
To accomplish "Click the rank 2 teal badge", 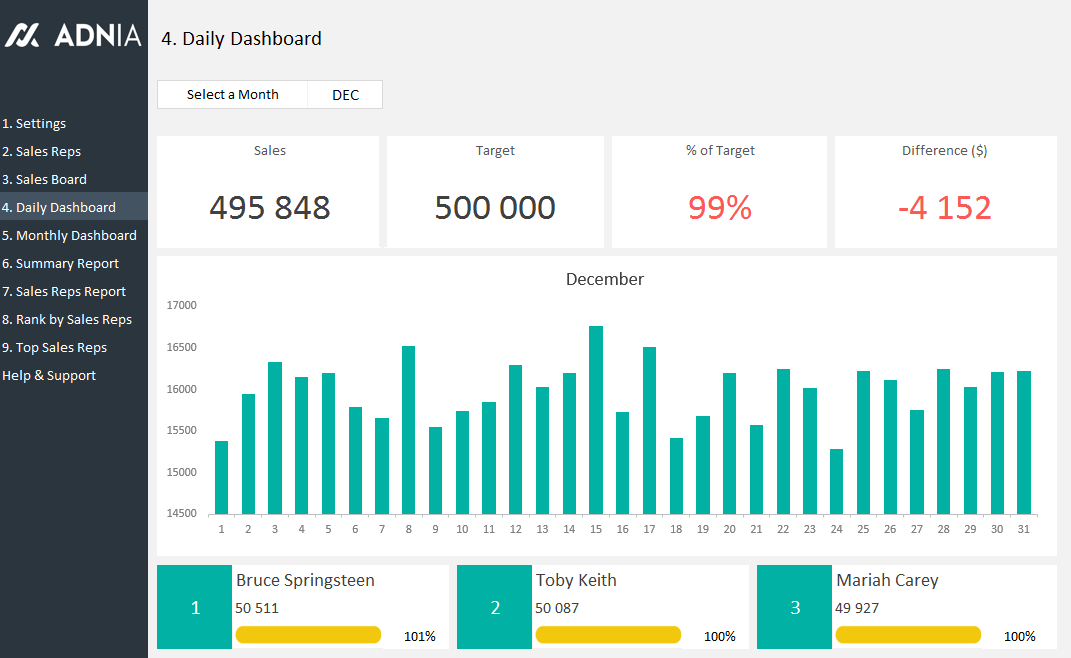I will (x=494, y=607).
